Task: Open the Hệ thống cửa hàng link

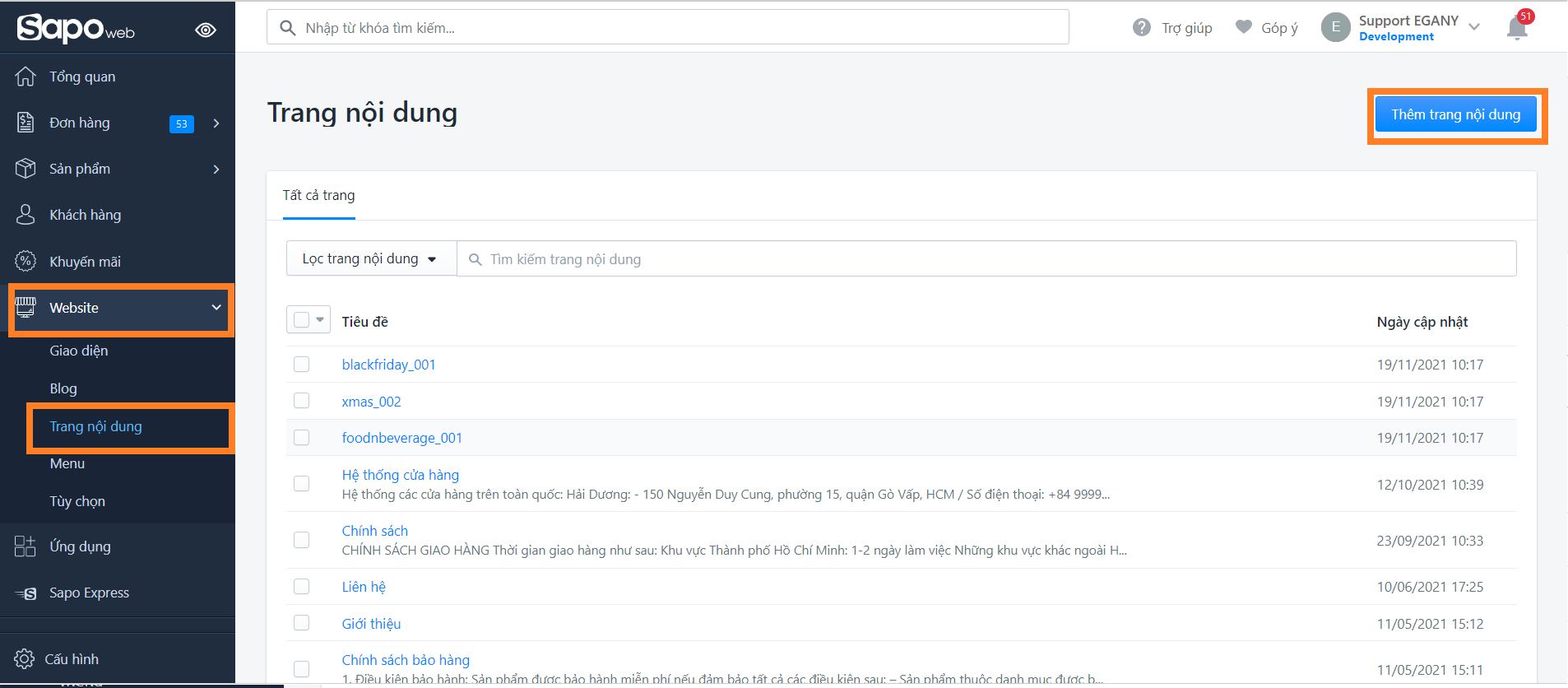Action: (400, 475)
